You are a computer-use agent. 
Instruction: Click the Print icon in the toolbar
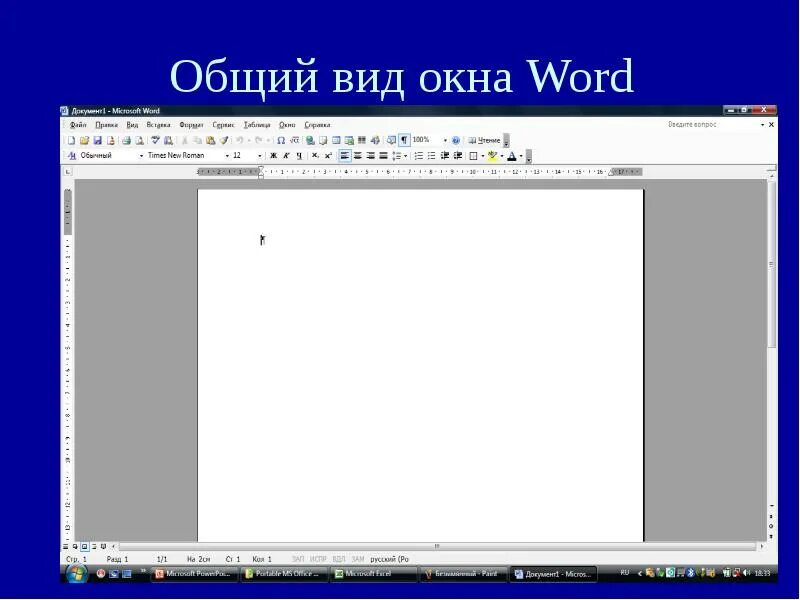tap(126, 140)
